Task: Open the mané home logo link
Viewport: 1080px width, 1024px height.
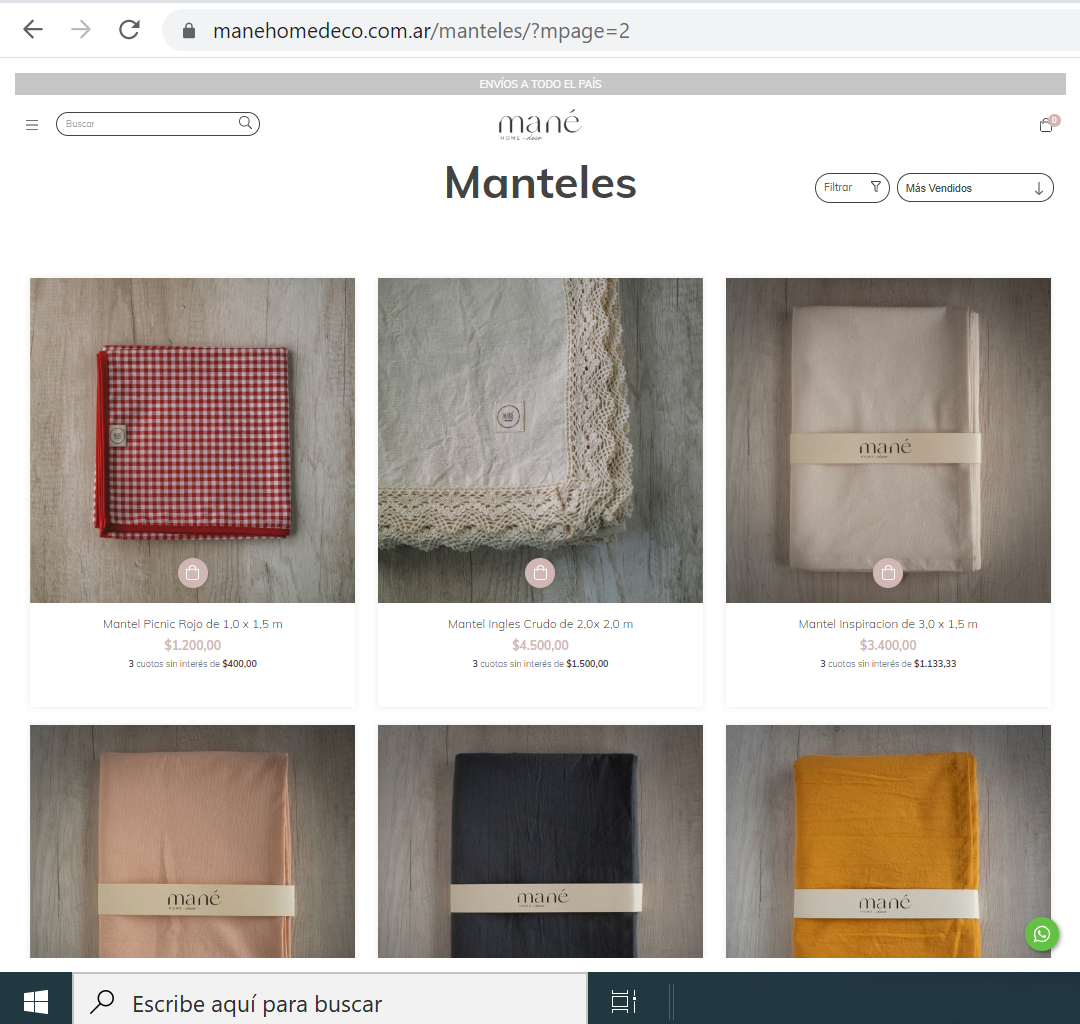Action: 540,125
